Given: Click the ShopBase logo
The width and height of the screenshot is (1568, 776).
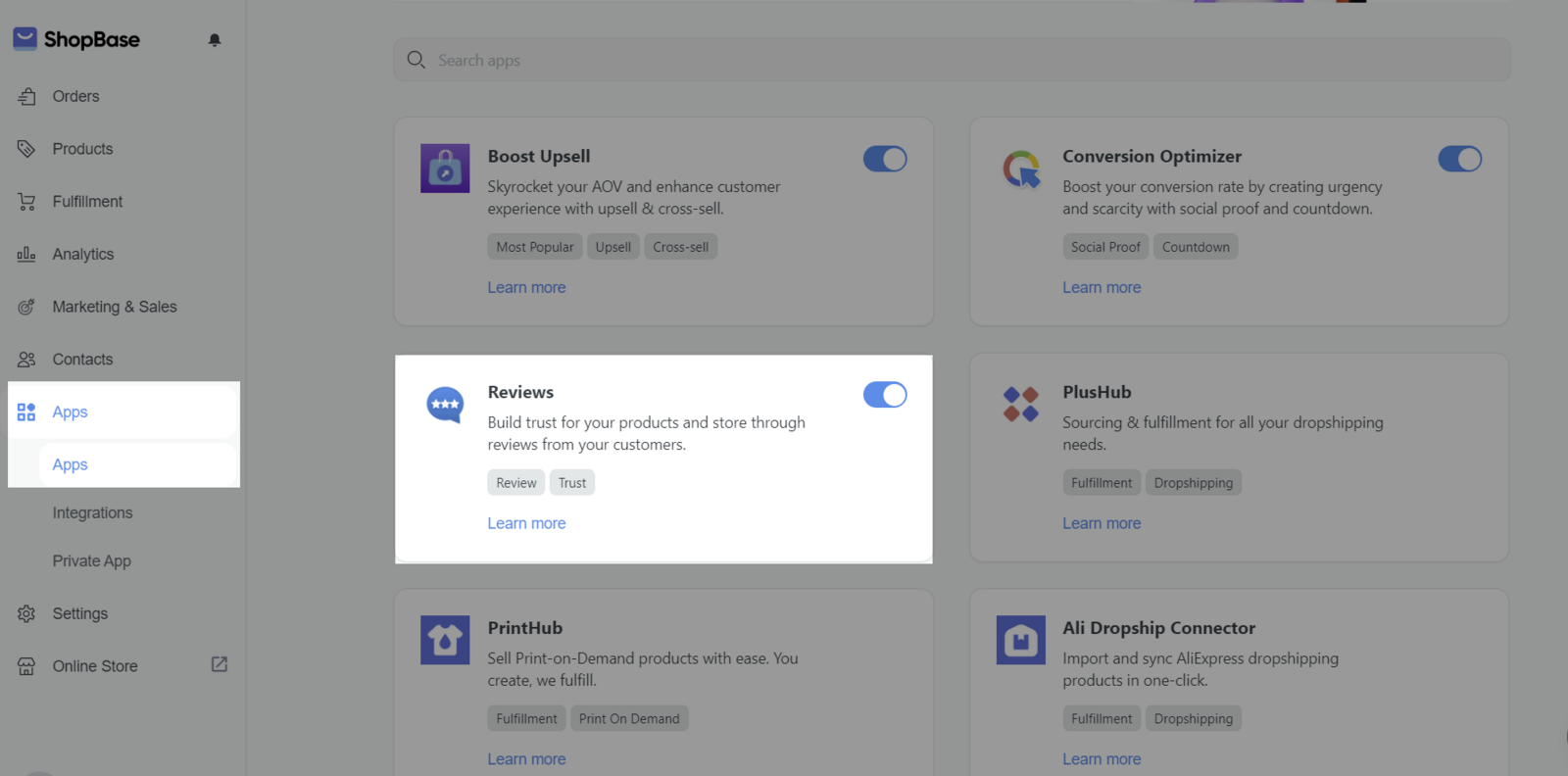Looking at the screenshot, I should (x=76, y=39).
